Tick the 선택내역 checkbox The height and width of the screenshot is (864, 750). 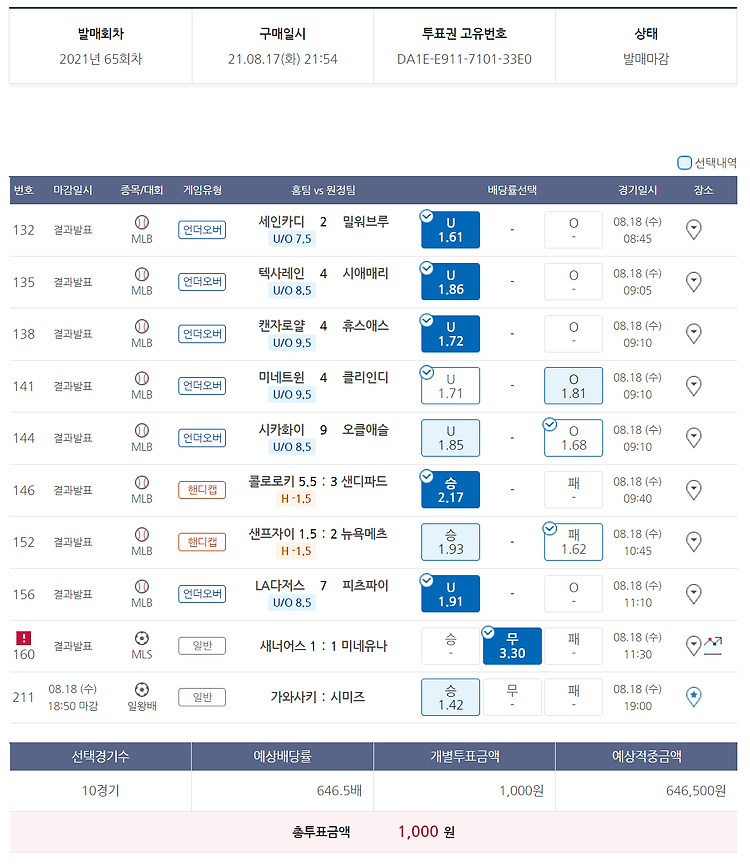pos(684,163)
